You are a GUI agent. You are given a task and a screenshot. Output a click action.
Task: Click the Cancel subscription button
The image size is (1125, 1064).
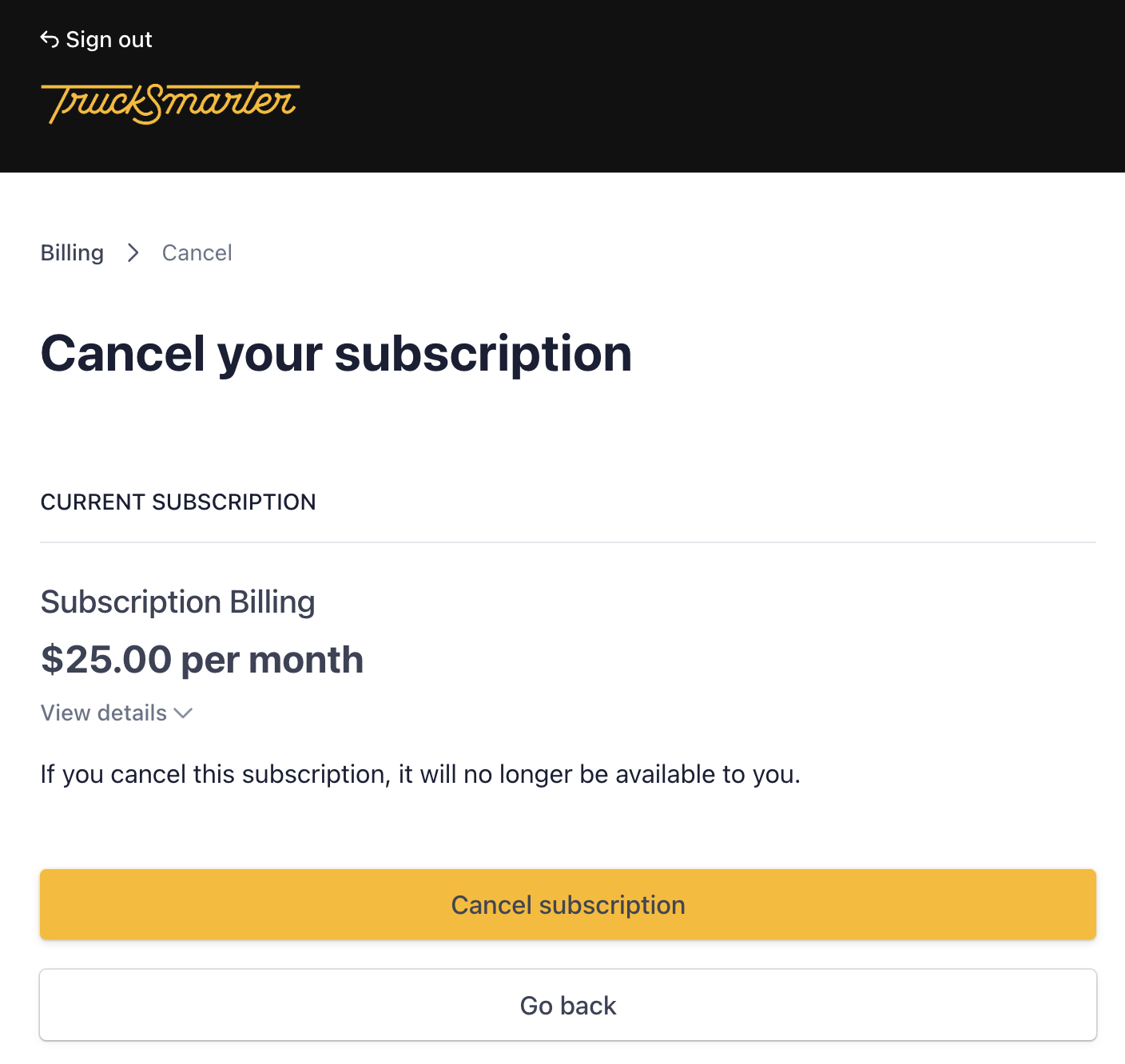(567, 904)
